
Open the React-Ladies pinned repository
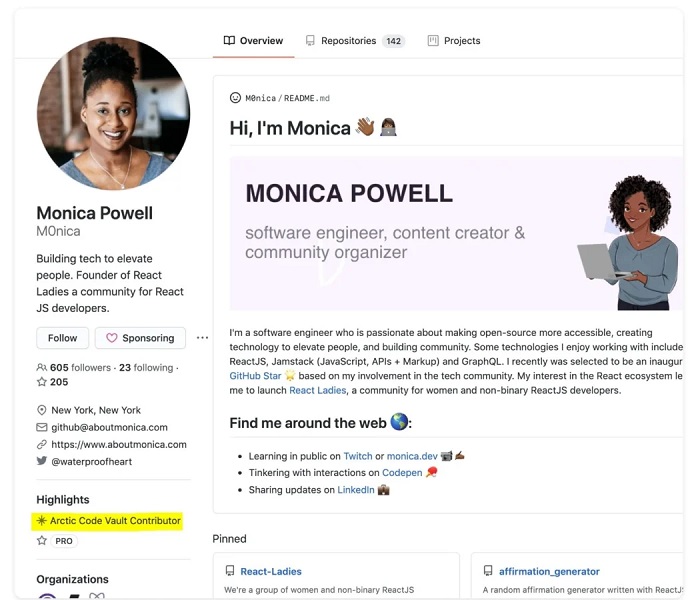point(271,571)
